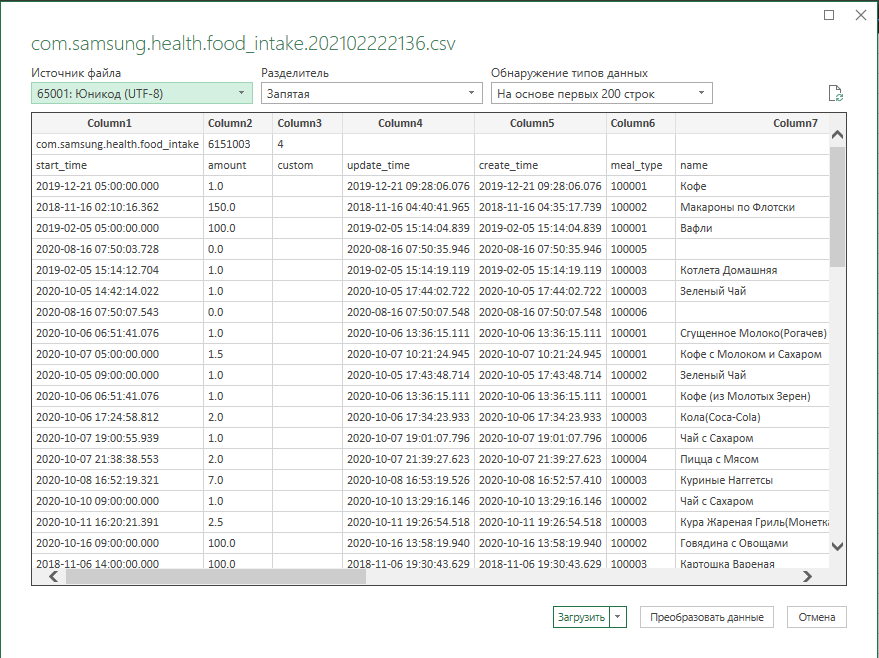The width and height of the screenshot is (879, 658).
Task: Click the 2019-02-05 15:14:12.704 cell
Action: 117,270
